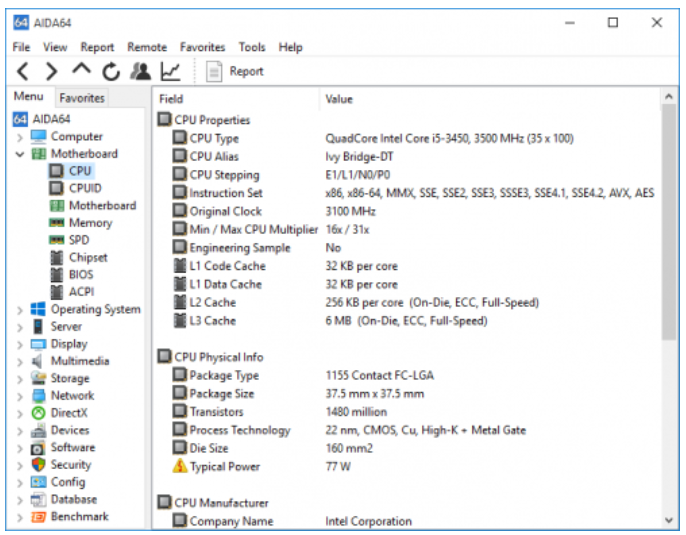Select the Typical Power warning row
This screenshot has width=686, height=535.
(x=224, y=467)
